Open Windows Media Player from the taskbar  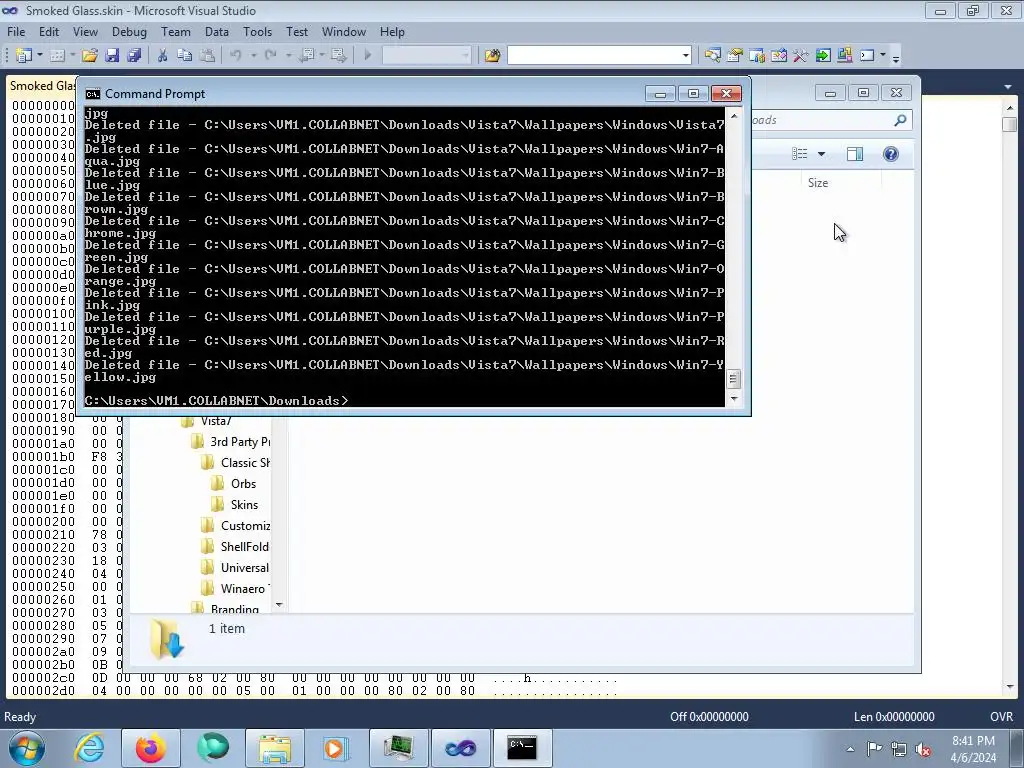pyautogui.click(x=335, y=748)
